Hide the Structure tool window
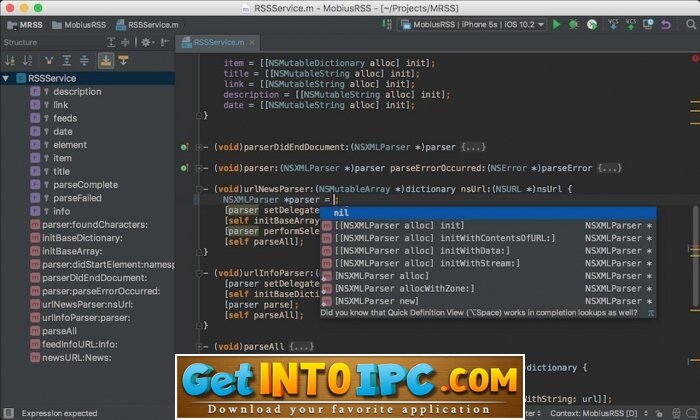The height and width of the screenshot is (420, 700). tap(165, 42)
